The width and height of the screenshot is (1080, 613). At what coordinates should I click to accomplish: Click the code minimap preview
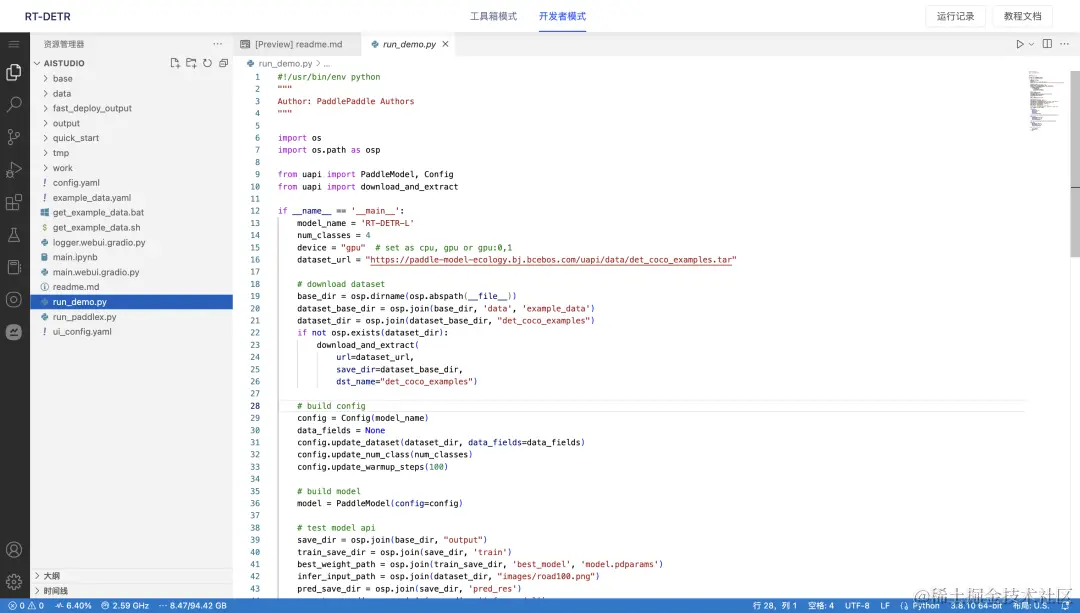[1046, 100]
